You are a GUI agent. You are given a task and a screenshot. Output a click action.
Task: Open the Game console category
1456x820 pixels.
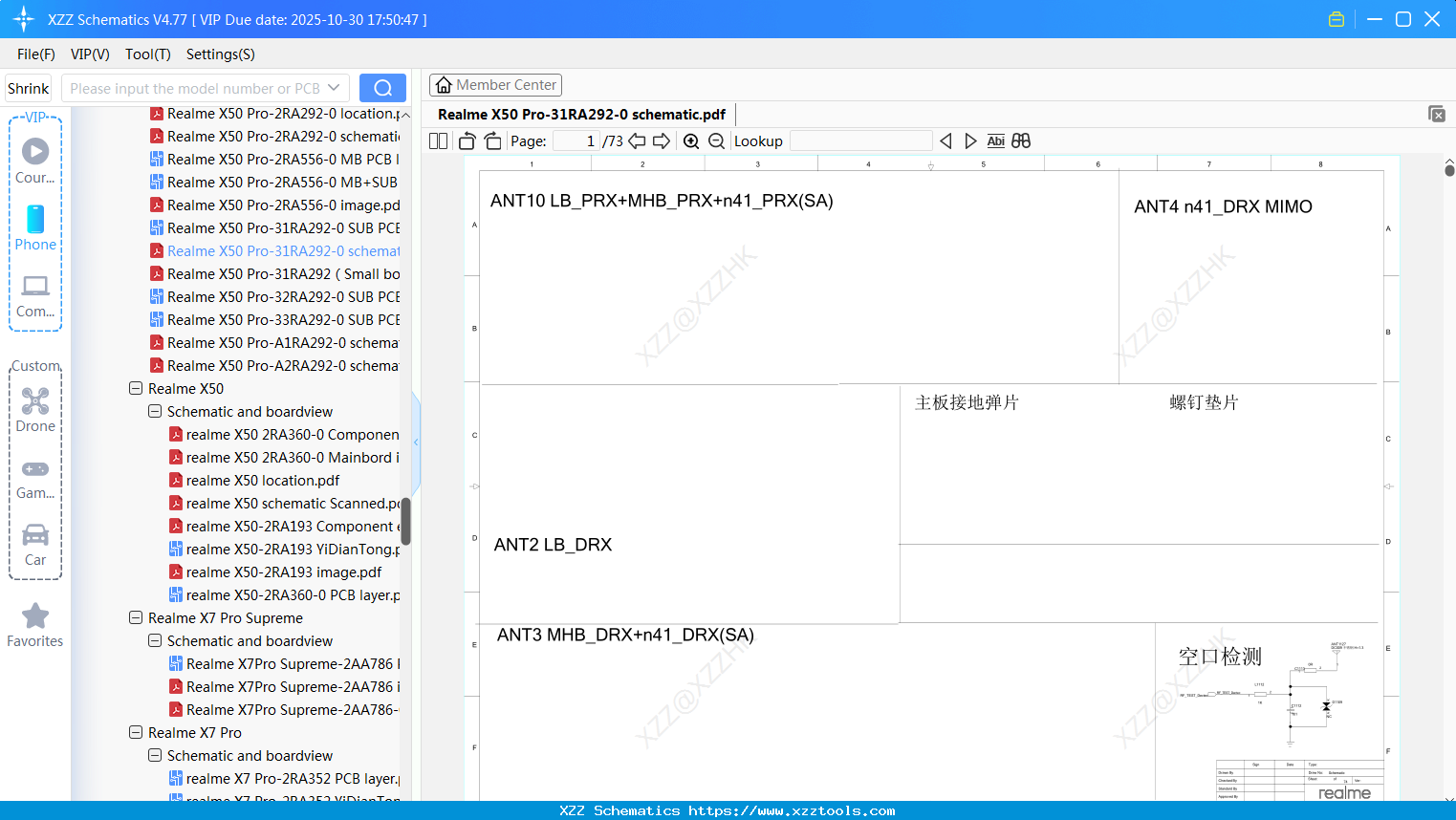click(x=35, y=478)
